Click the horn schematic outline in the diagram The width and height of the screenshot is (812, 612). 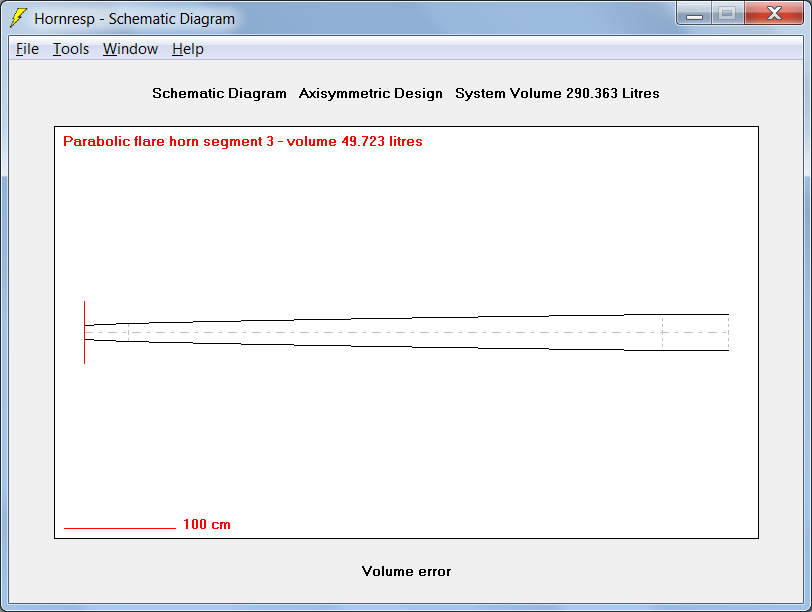point(407,332)
